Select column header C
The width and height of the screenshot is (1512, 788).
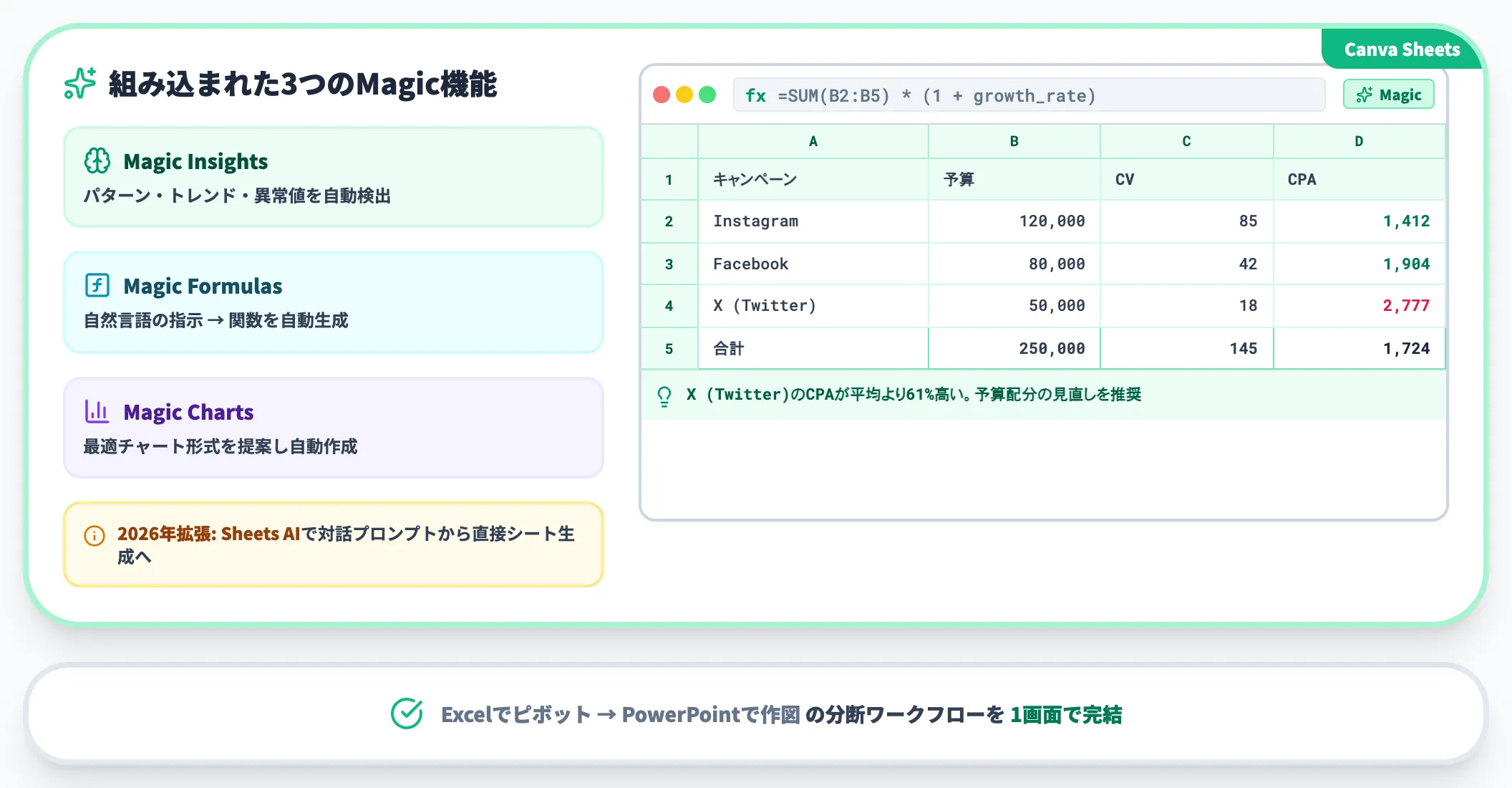pyautogui.click(x=1186, y=141)
